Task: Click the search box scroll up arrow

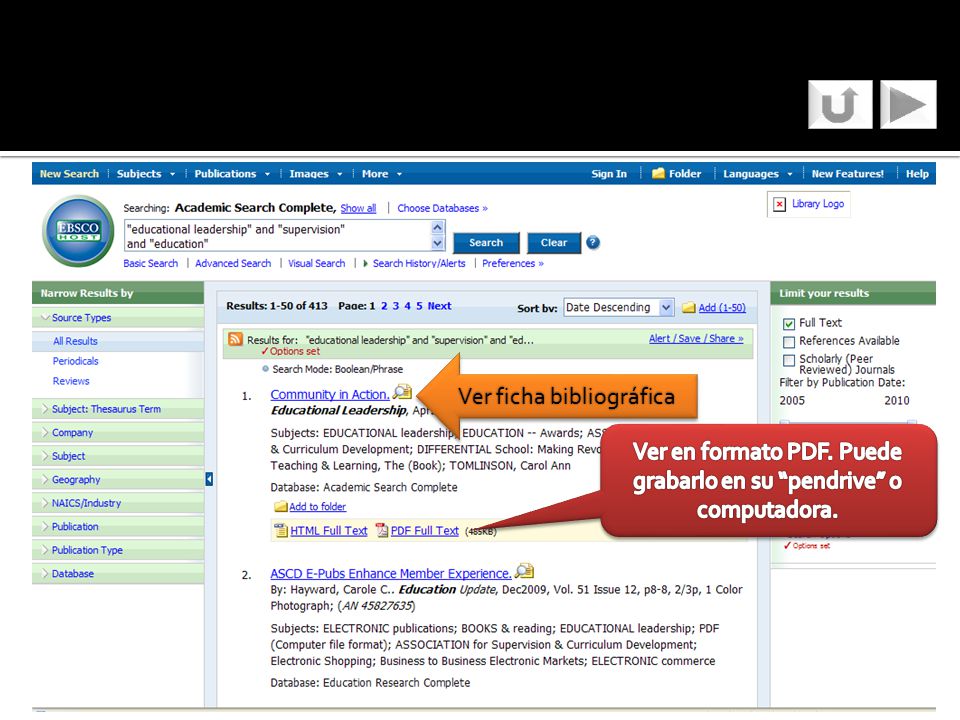Action: [437, 227]
